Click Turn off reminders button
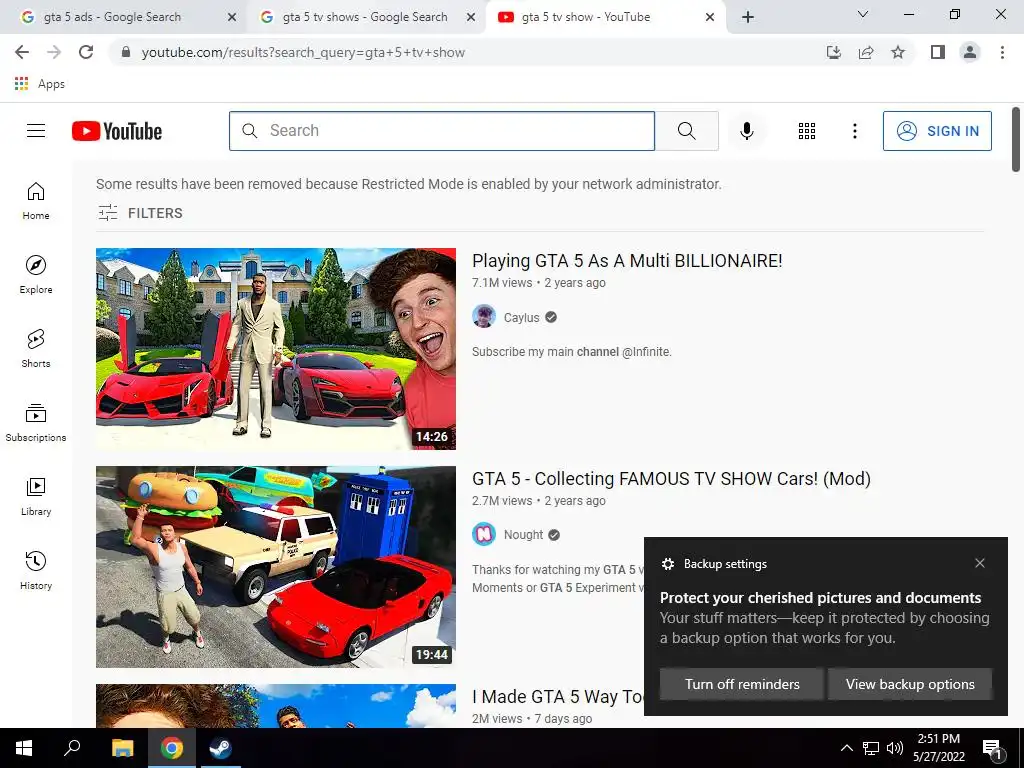 click(x=742, y=684)
